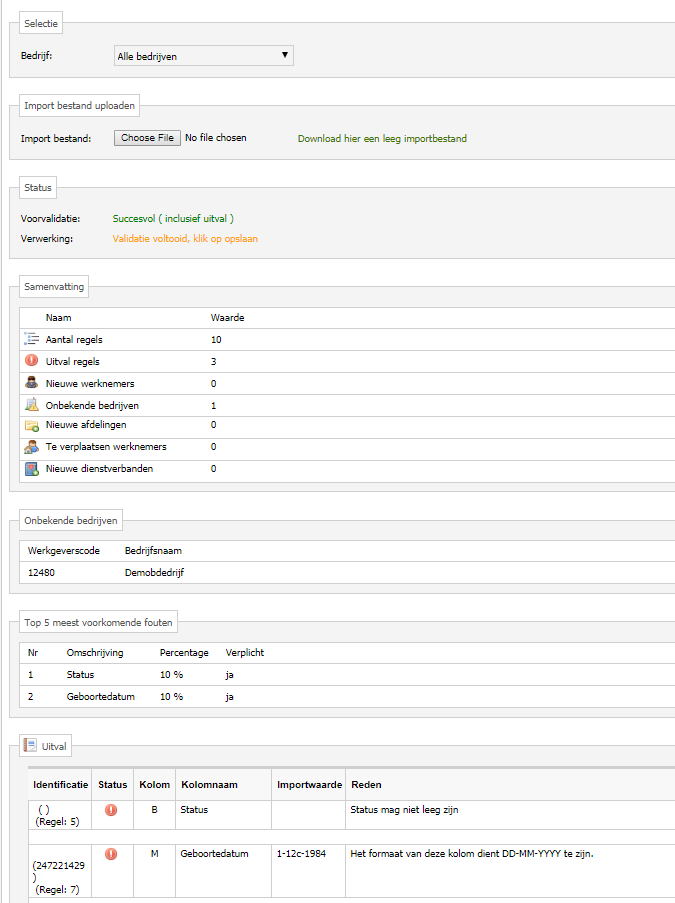
Task: Click Download hier een leeg importbestand link
Action: tap(382, 139)
